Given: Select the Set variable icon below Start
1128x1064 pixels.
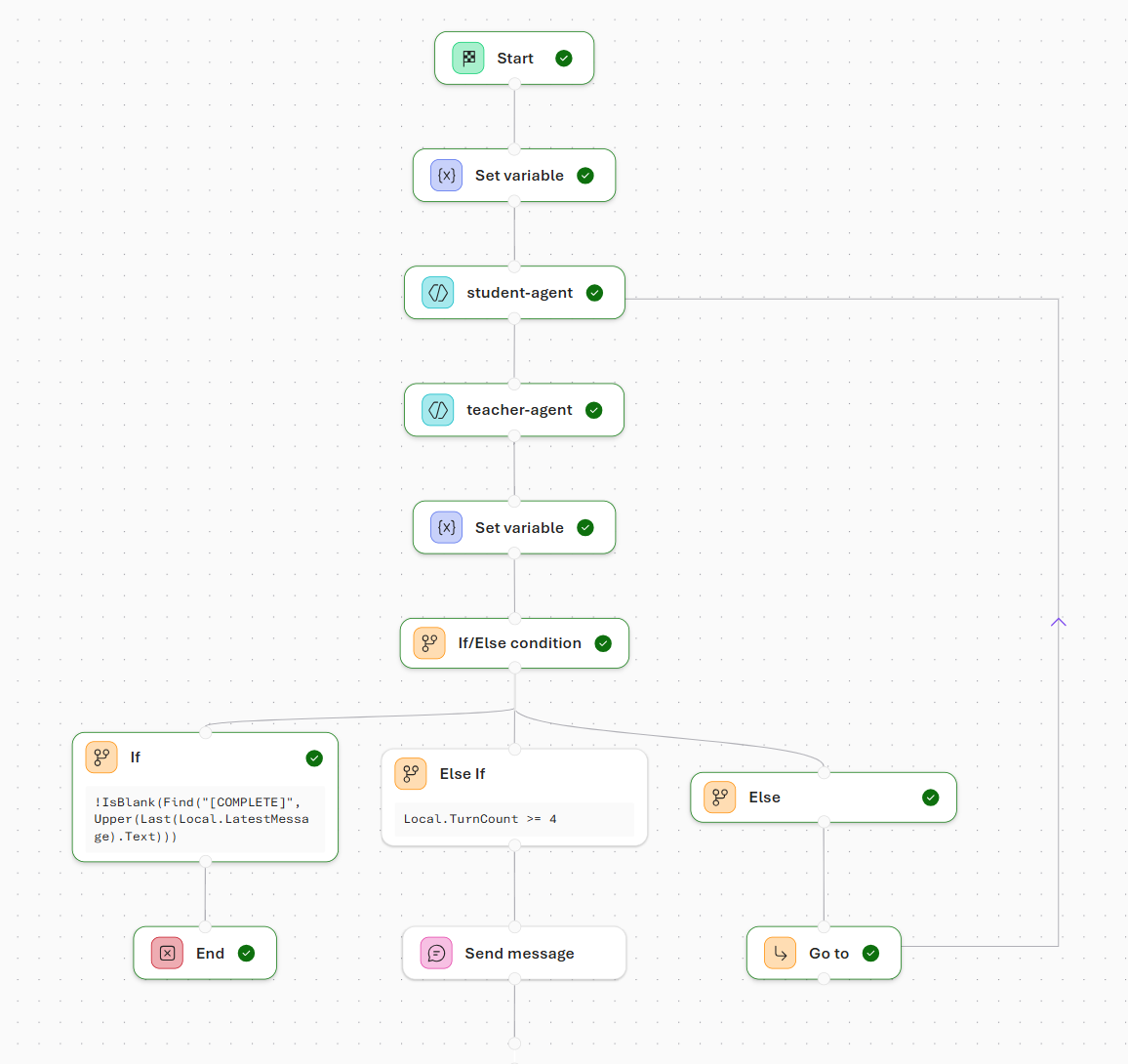Looking at the screenshot, I should tap(445, 175).
